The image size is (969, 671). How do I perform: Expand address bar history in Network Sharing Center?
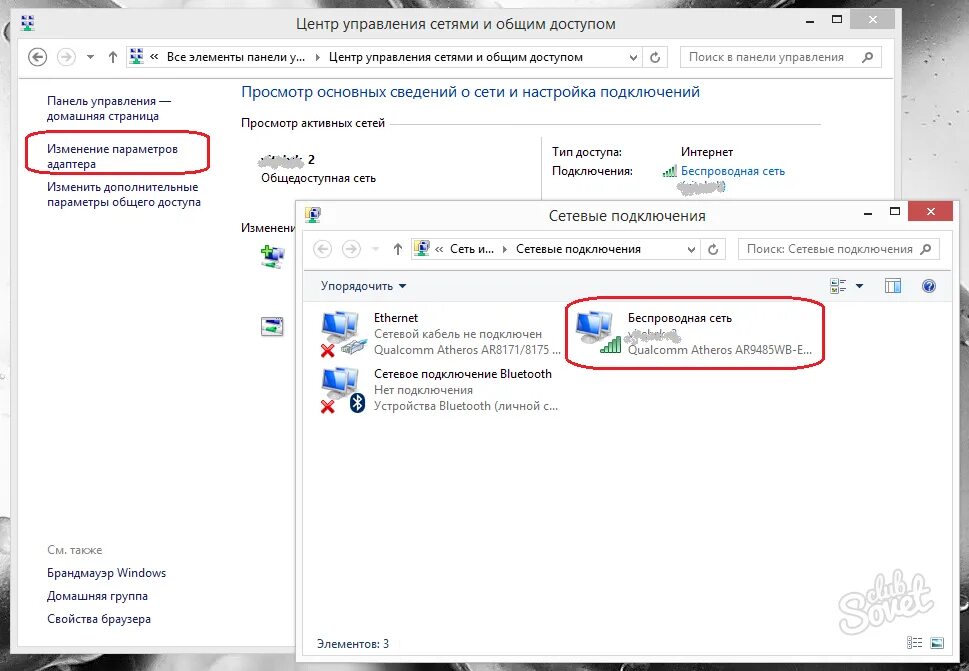(633, 57)
